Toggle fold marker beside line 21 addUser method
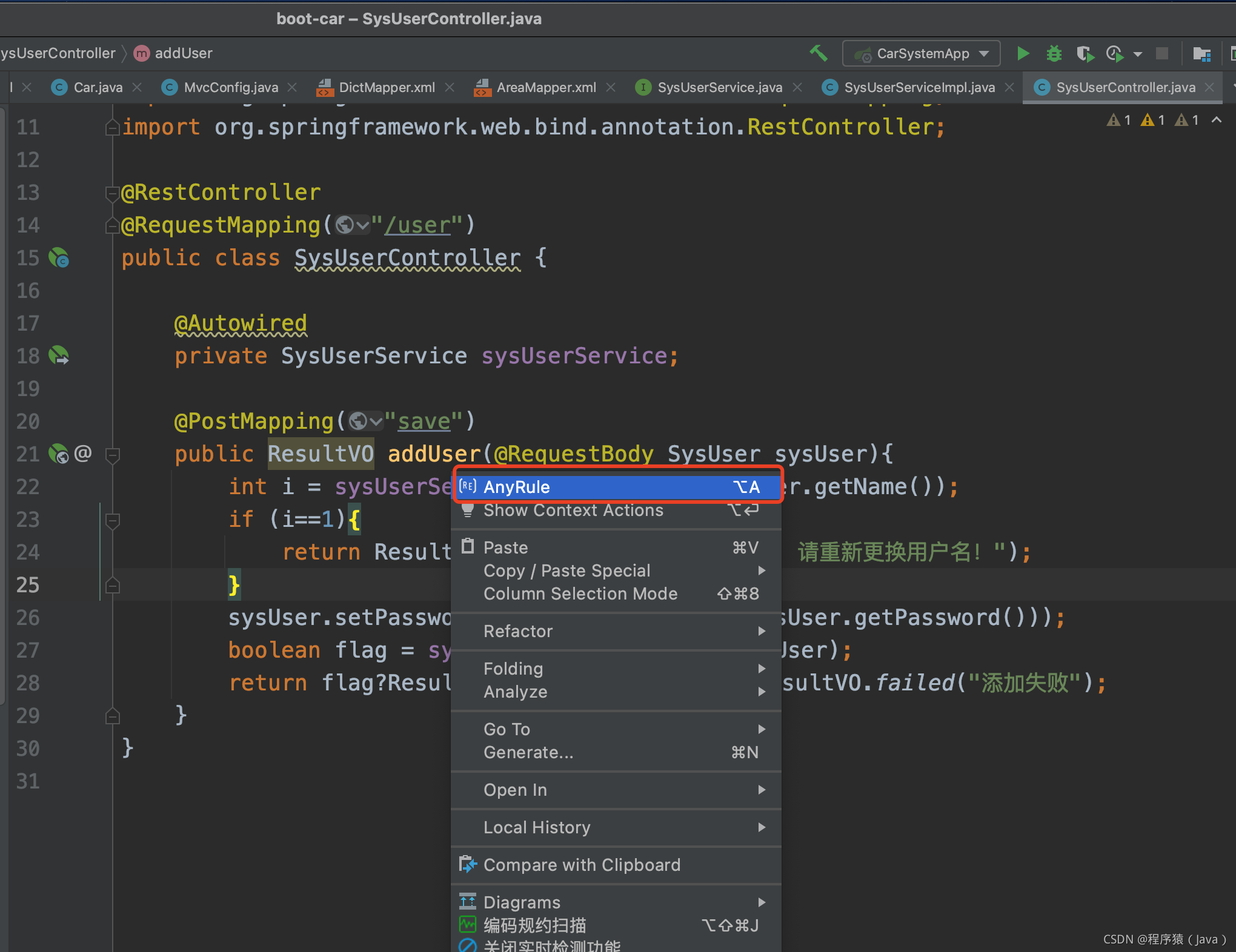The height and width of the screenshot is (952, 1236). [113, 454]
